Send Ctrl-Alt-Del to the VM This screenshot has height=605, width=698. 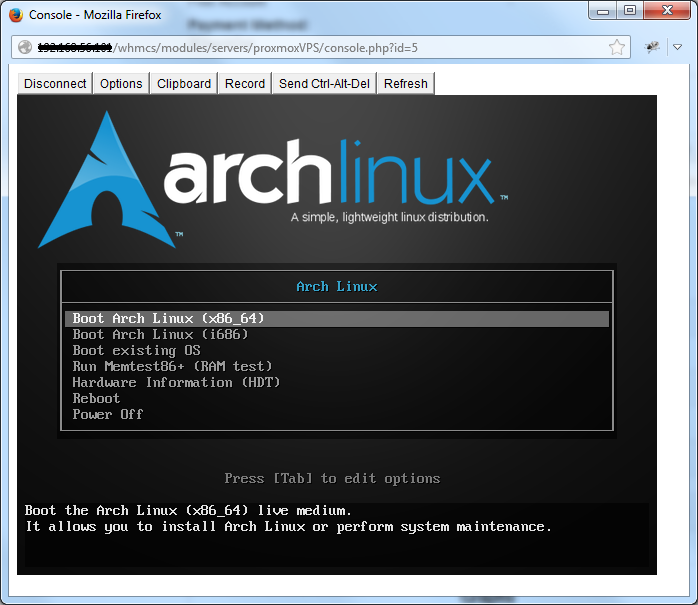tap(325, 84)
